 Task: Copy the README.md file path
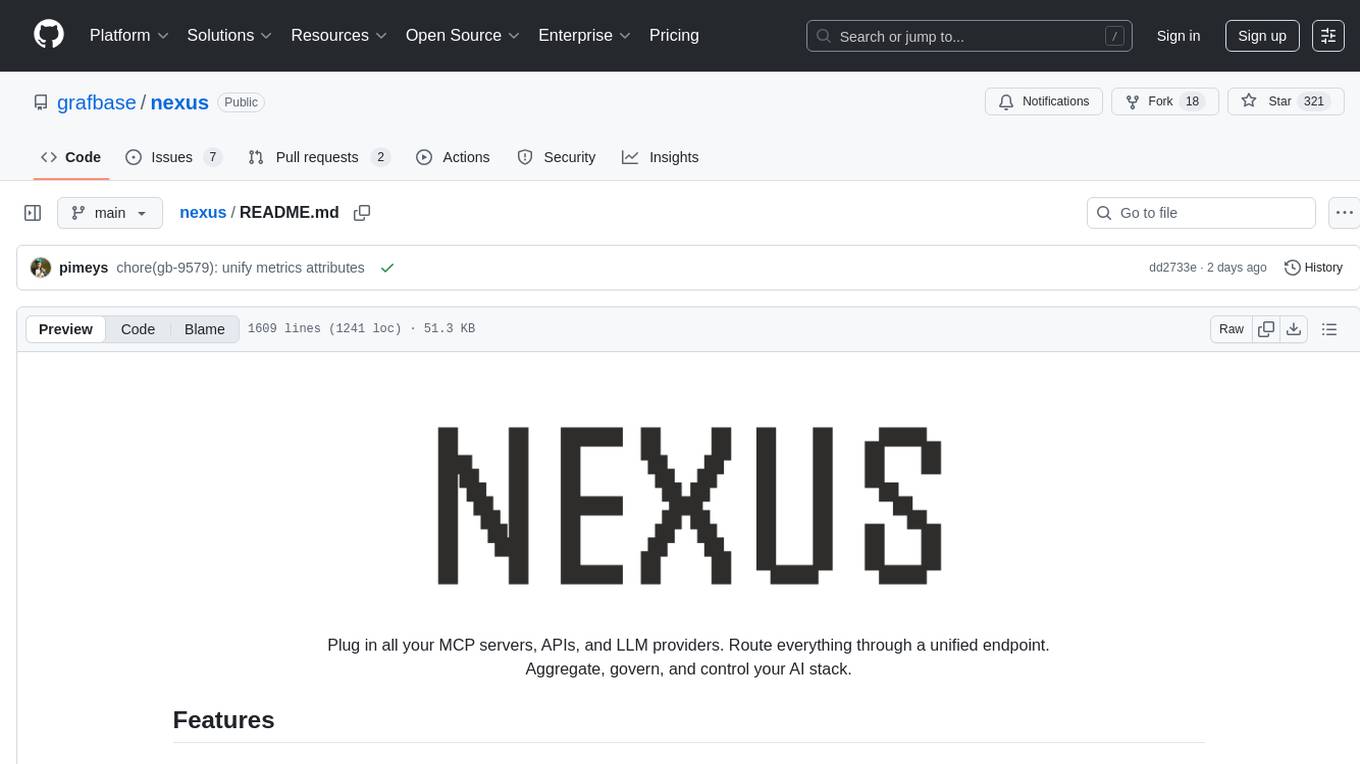click(362, 213)
